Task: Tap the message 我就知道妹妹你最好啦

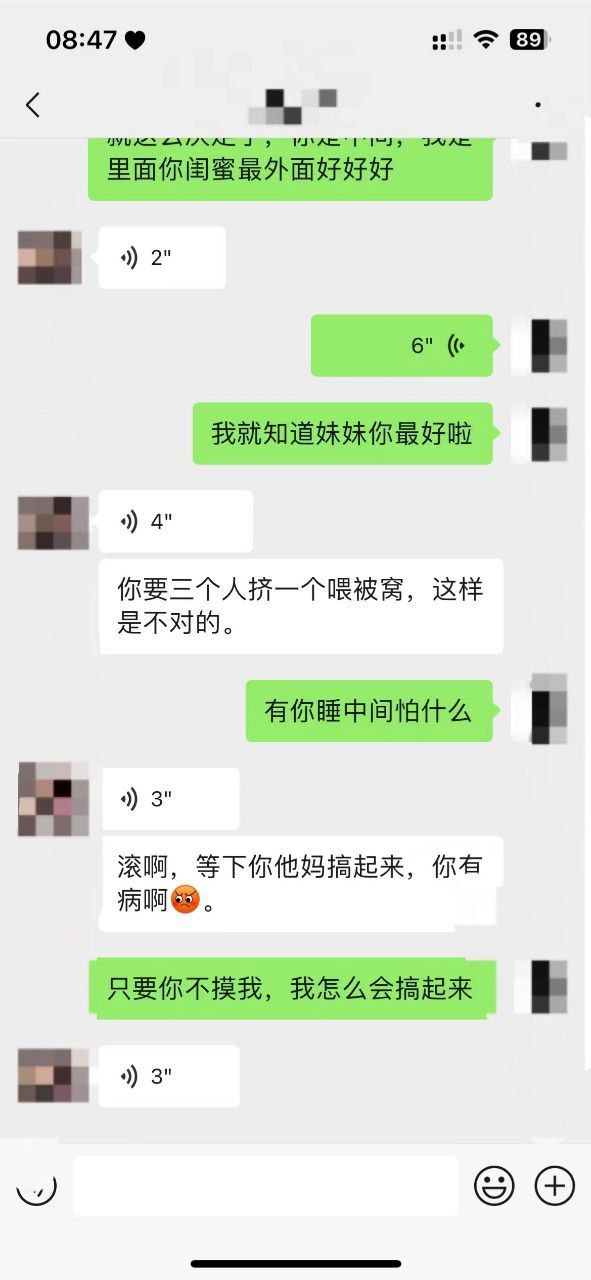Action: coord(343,434)
